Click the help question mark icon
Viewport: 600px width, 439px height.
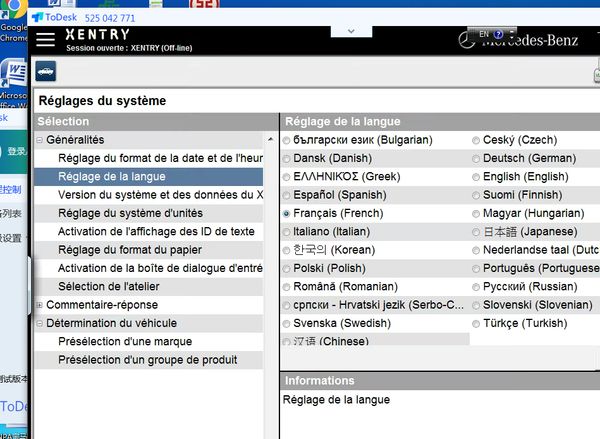click(x=498, y=34)
